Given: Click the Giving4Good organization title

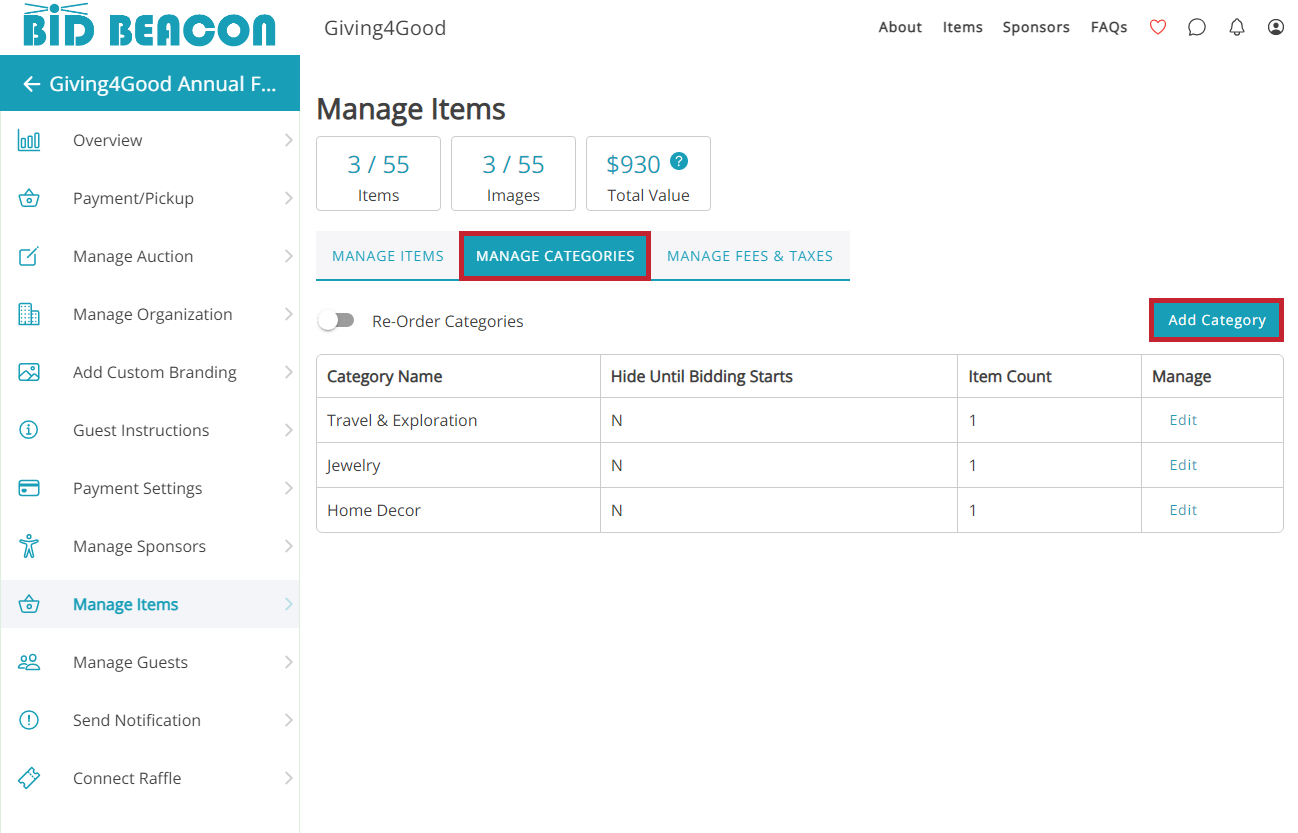Looking at the screenshot, I should (385, 28).
